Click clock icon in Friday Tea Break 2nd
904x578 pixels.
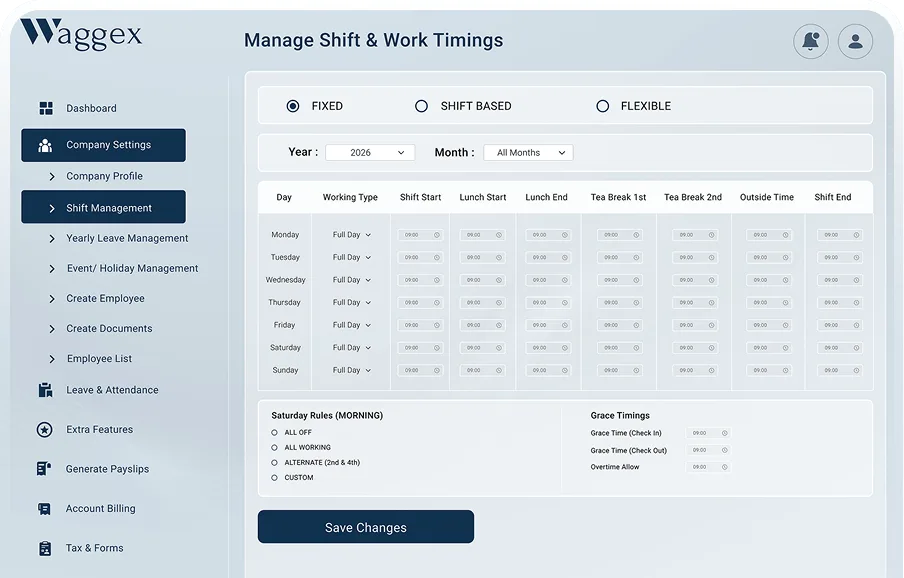point(711,325)
